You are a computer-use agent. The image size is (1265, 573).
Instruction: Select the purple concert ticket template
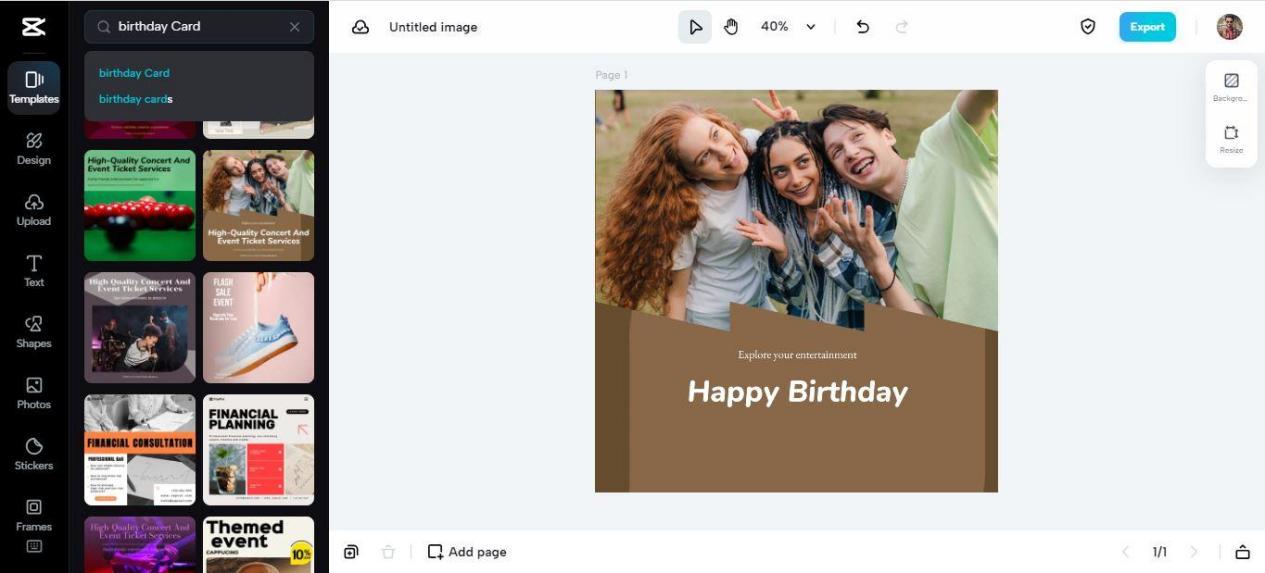click(140, 544)
